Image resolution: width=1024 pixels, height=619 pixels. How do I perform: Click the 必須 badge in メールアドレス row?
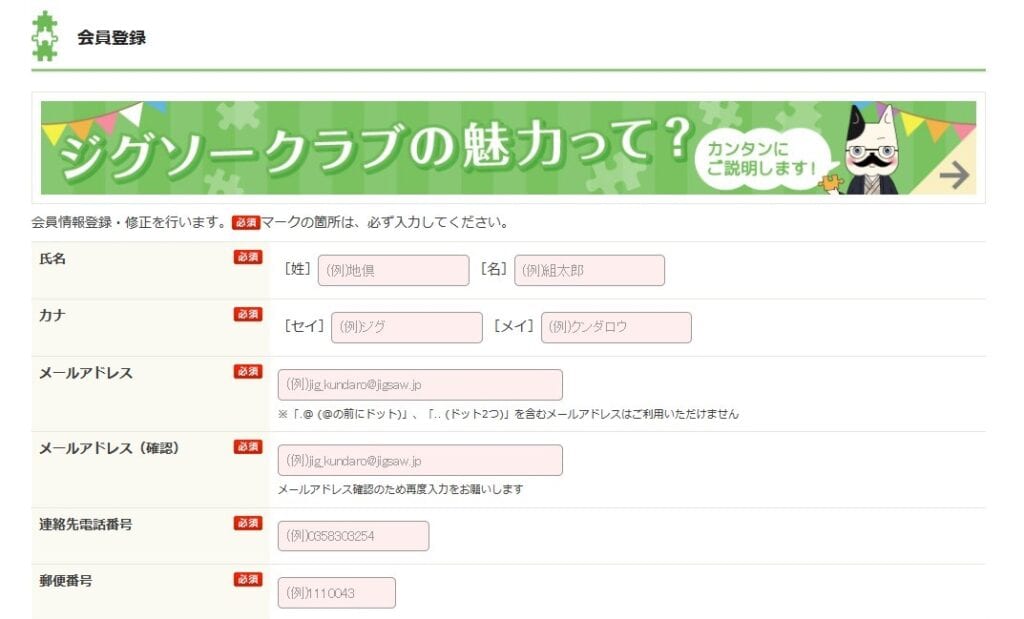click(248, 372)
